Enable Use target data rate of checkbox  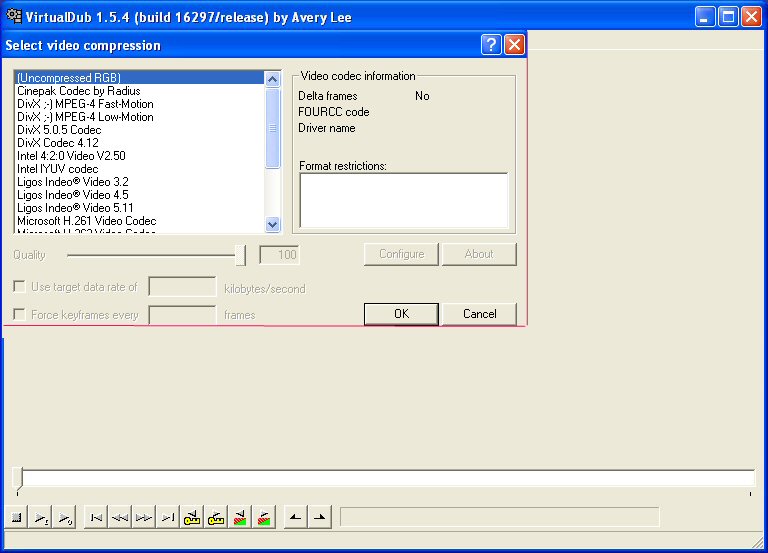19,286
